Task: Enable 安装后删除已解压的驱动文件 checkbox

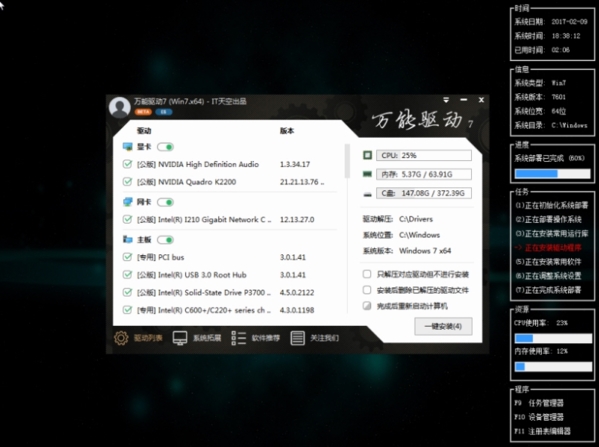Action: click(367, 290)
